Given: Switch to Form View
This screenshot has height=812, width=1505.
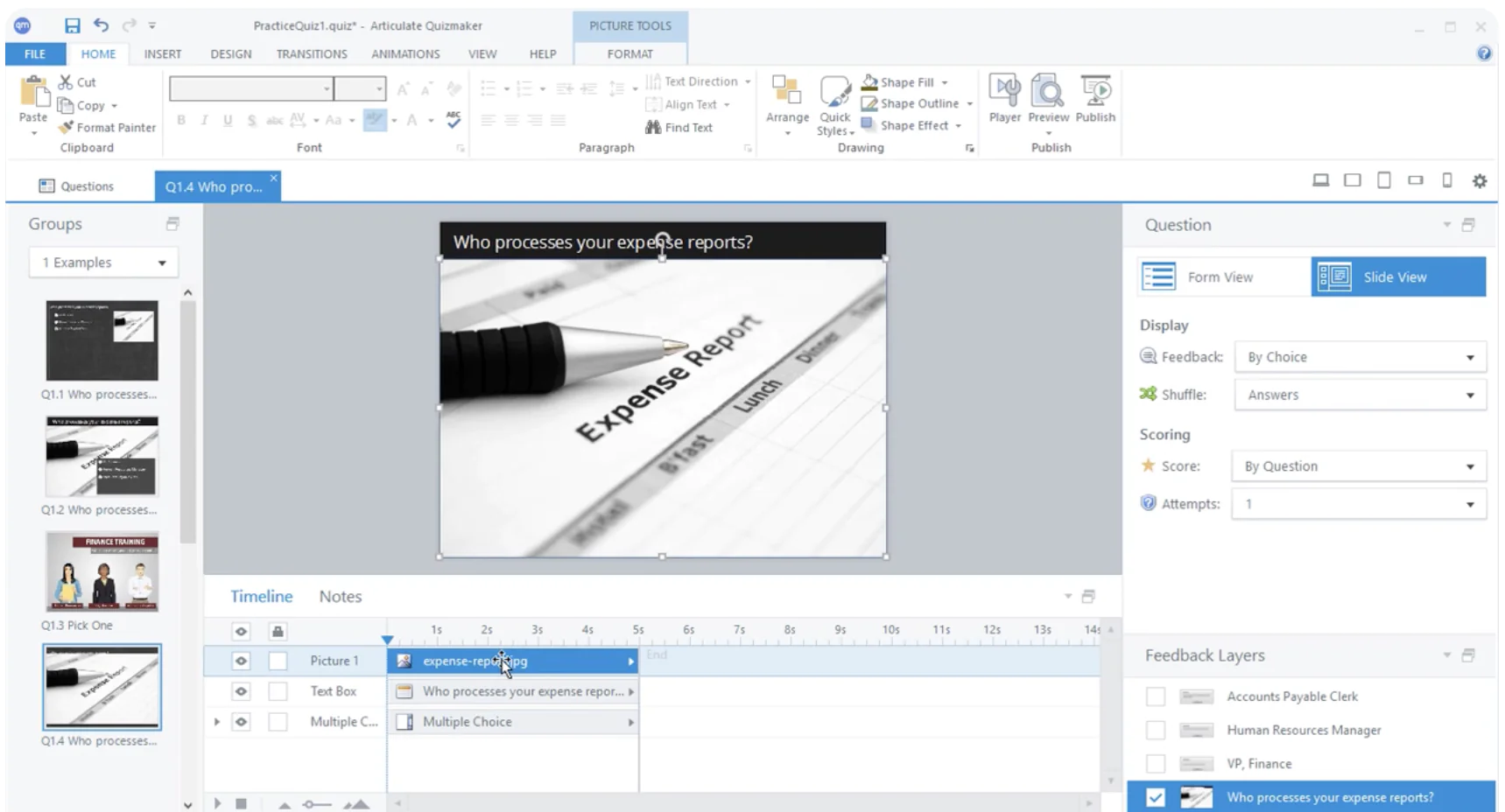Looking at the screenshot, I should click(x=1222, y=276).
